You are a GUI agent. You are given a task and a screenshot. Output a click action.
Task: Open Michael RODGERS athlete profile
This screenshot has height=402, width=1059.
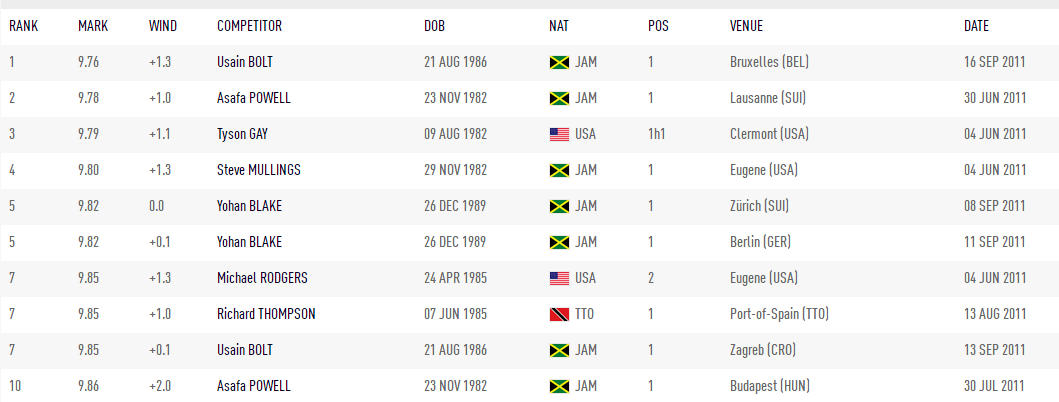(x=260, y=278)
